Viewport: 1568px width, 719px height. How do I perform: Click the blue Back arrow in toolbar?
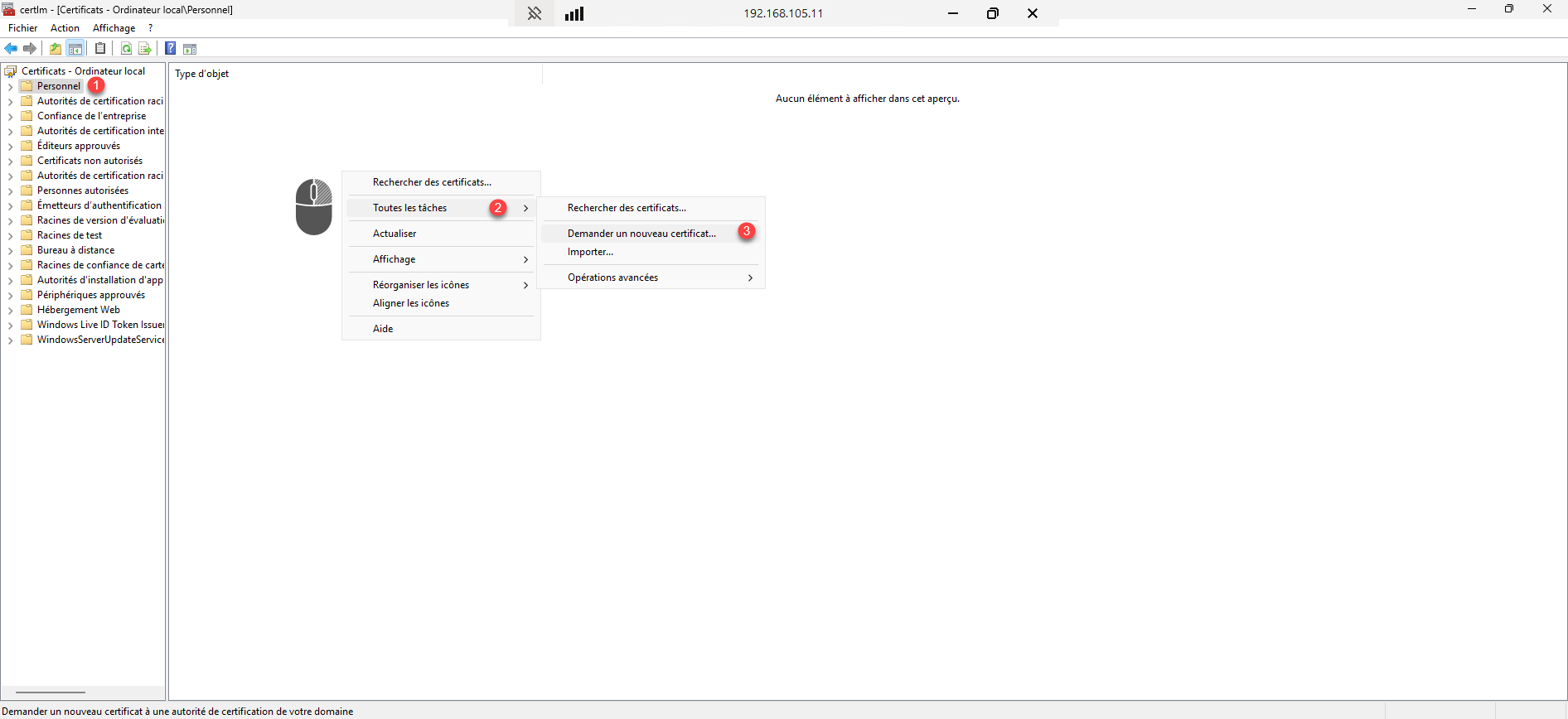(x=11, y=49)
